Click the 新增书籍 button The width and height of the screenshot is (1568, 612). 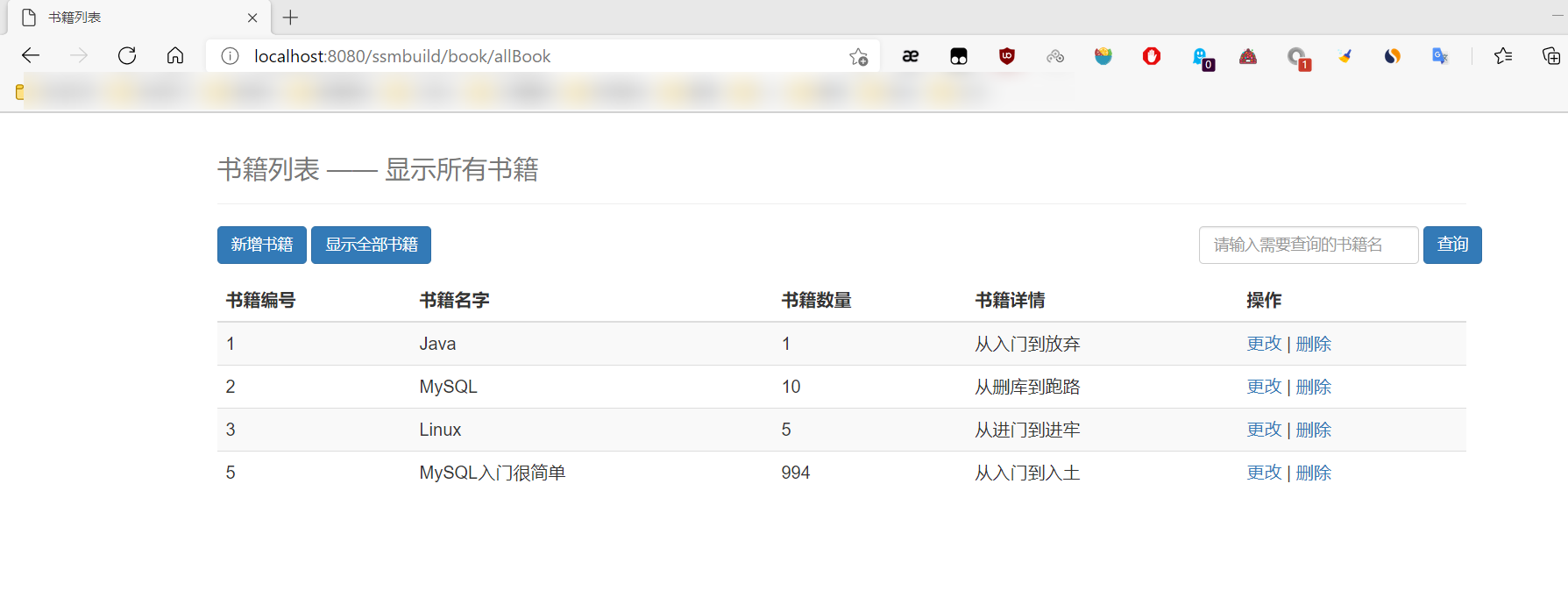coord(261,245)
